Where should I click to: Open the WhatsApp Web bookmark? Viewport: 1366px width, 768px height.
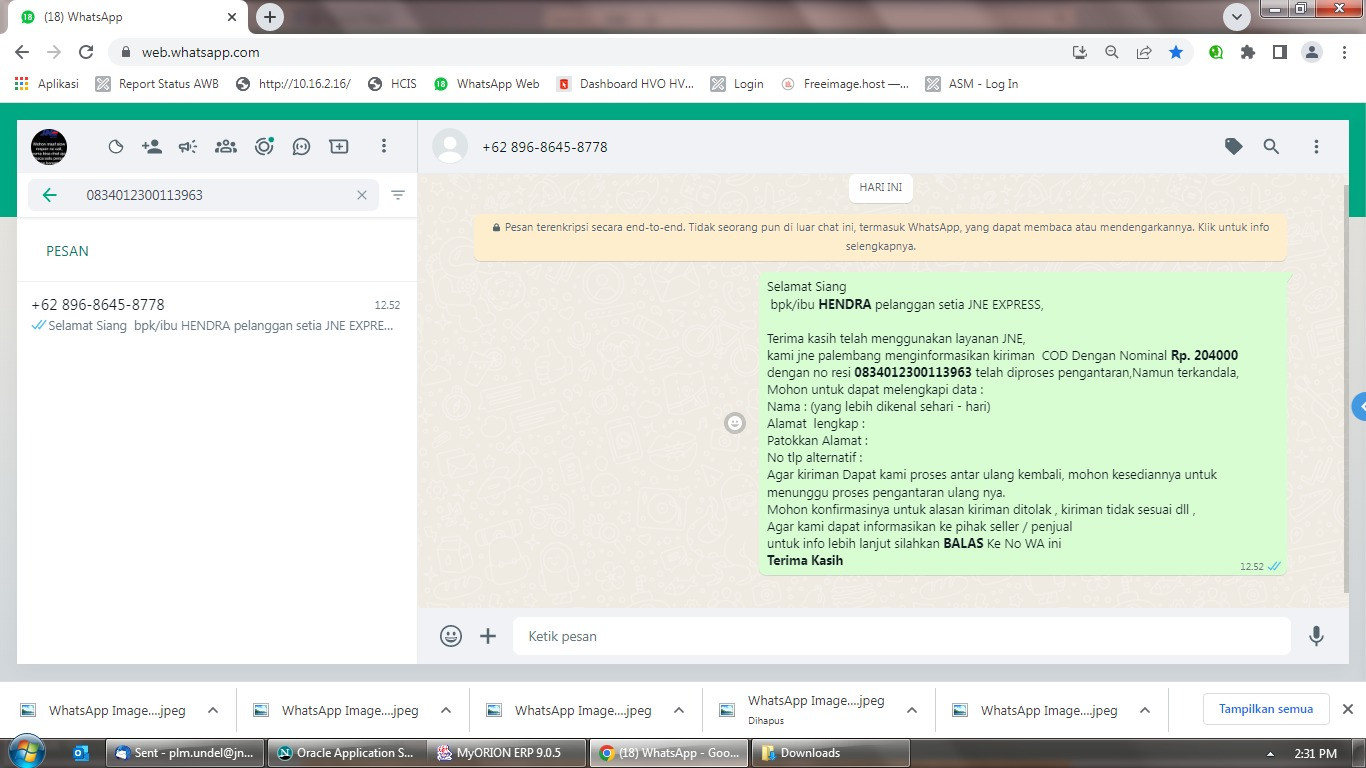coord(487,84)
